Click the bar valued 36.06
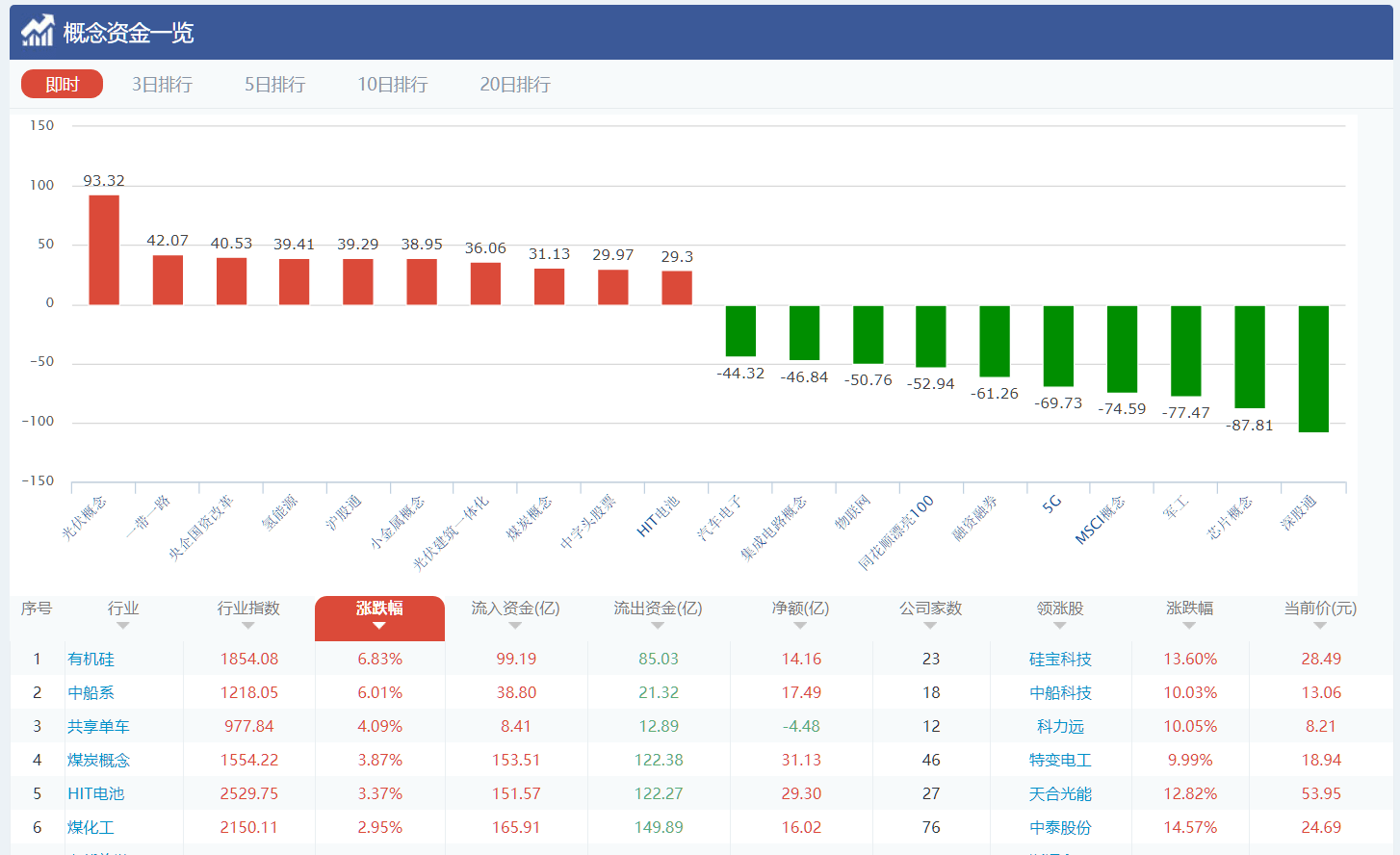The image size is (1400, 855). 485,284
